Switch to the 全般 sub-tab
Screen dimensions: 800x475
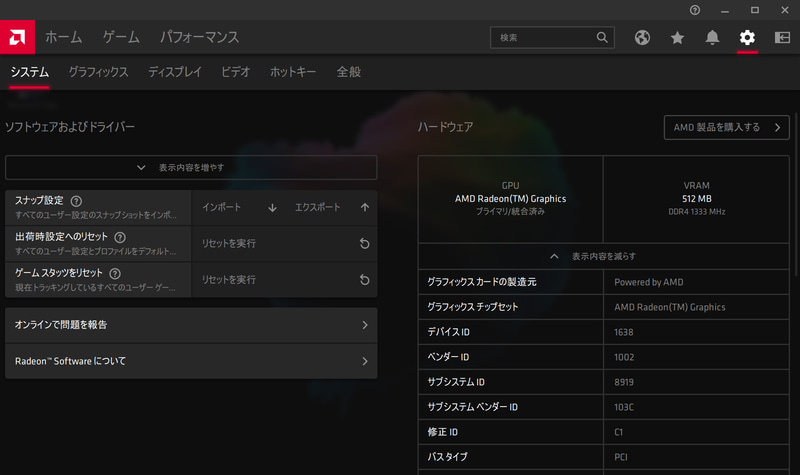point(348,72)
